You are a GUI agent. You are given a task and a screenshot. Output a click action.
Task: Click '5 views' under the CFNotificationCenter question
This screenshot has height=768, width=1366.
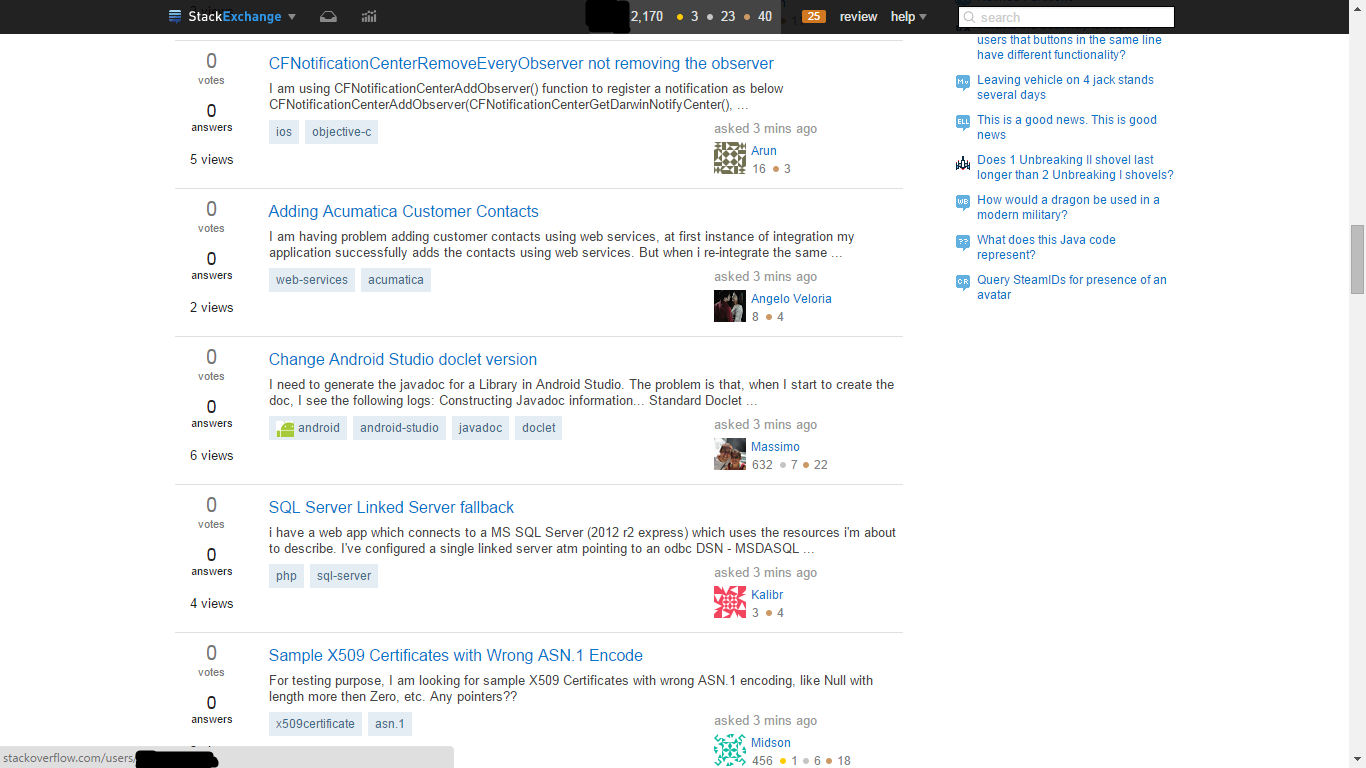[x=212, y=159]
